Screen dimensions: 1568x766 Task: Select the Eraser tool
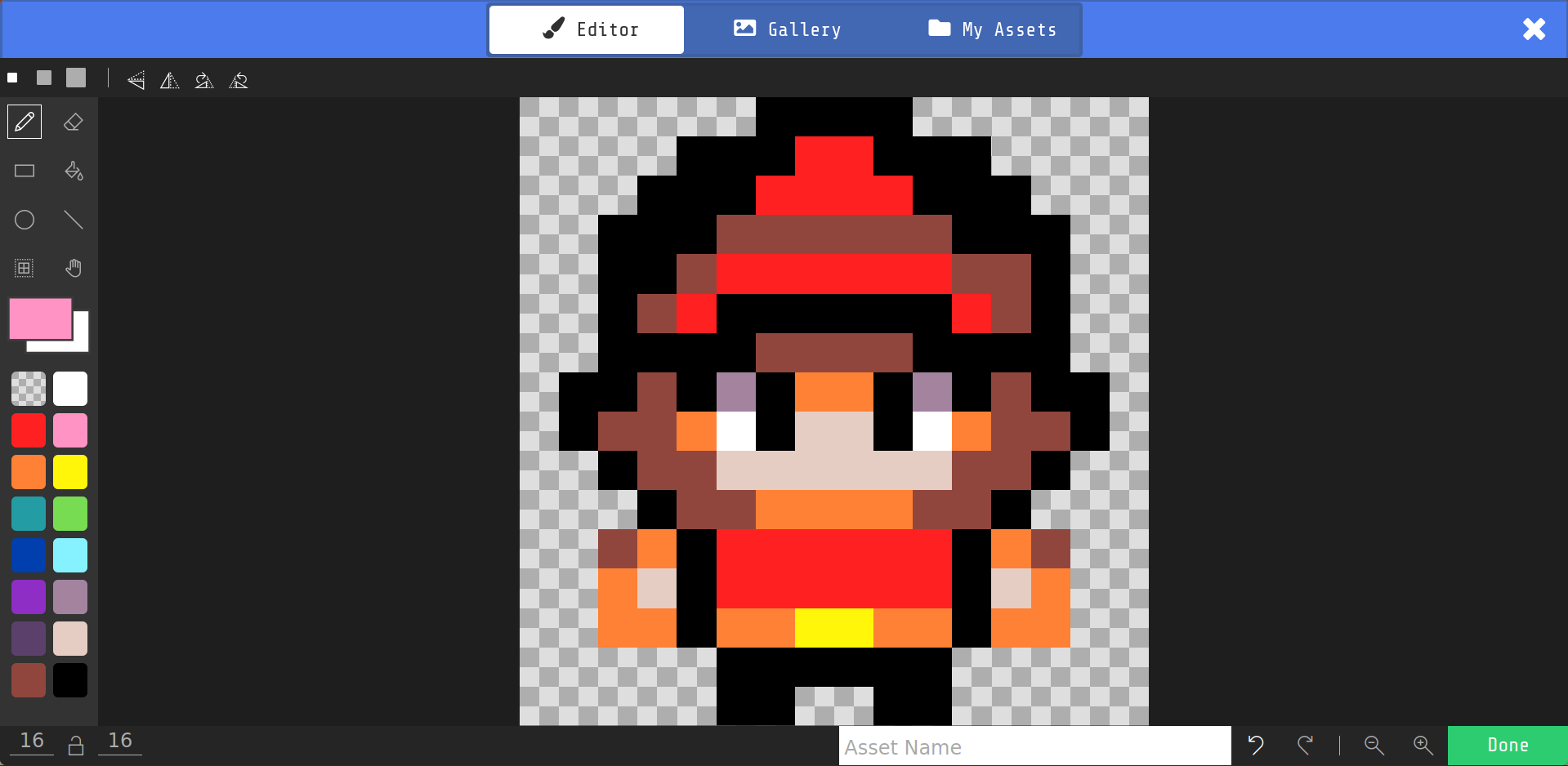click(74, 122)
